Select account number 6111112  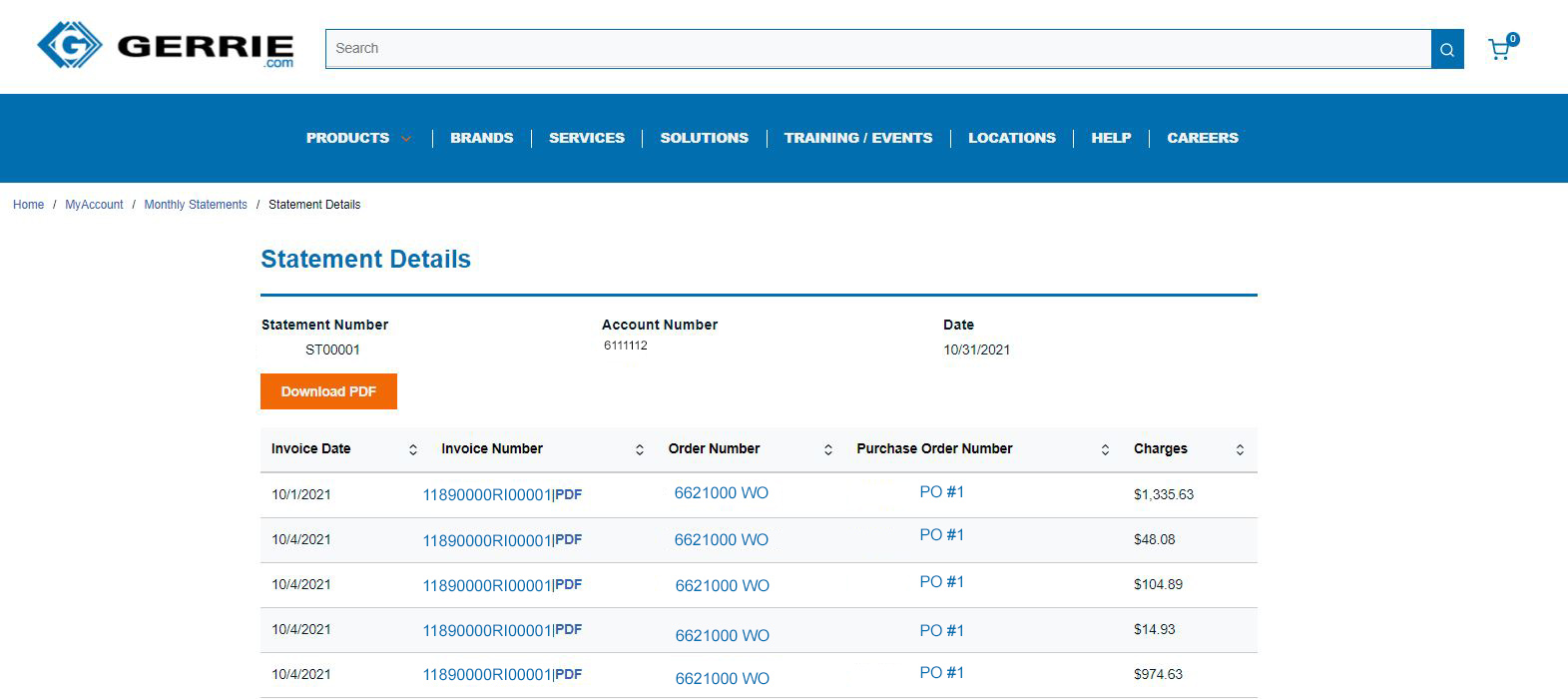pos(626,346)
